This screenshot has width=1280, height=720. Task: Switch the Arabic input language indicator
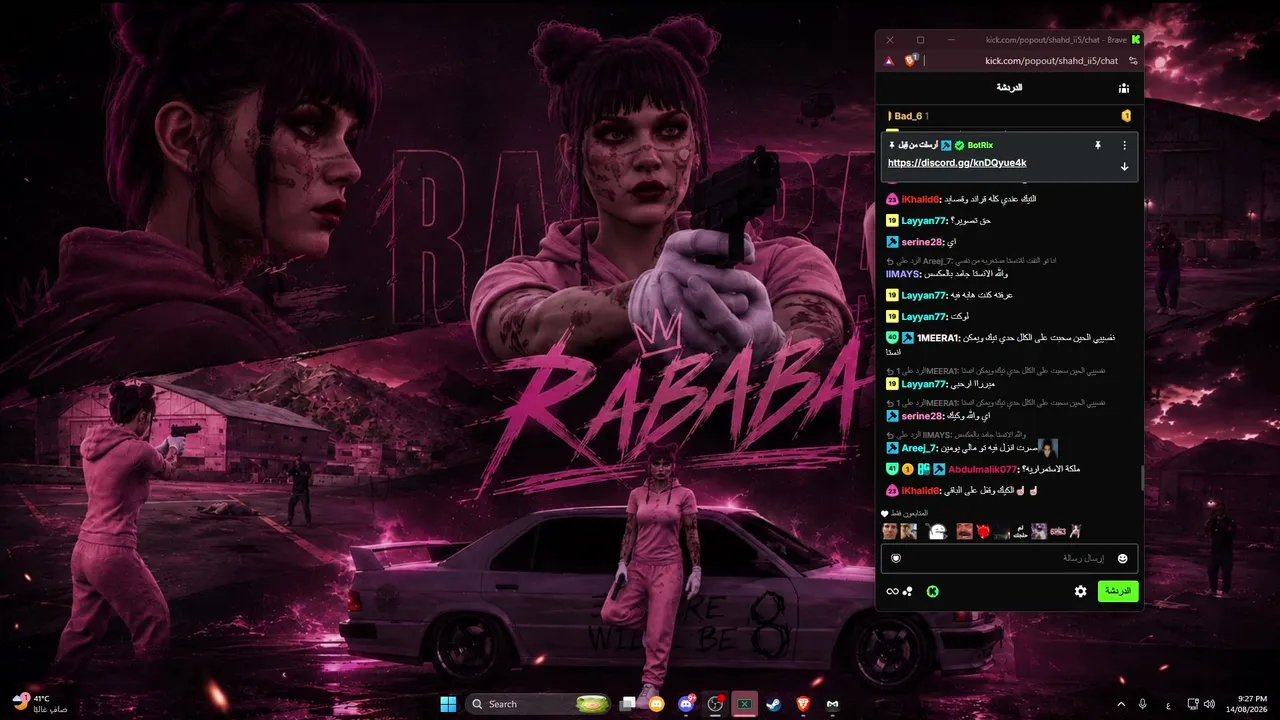[x=1170, y=704]
